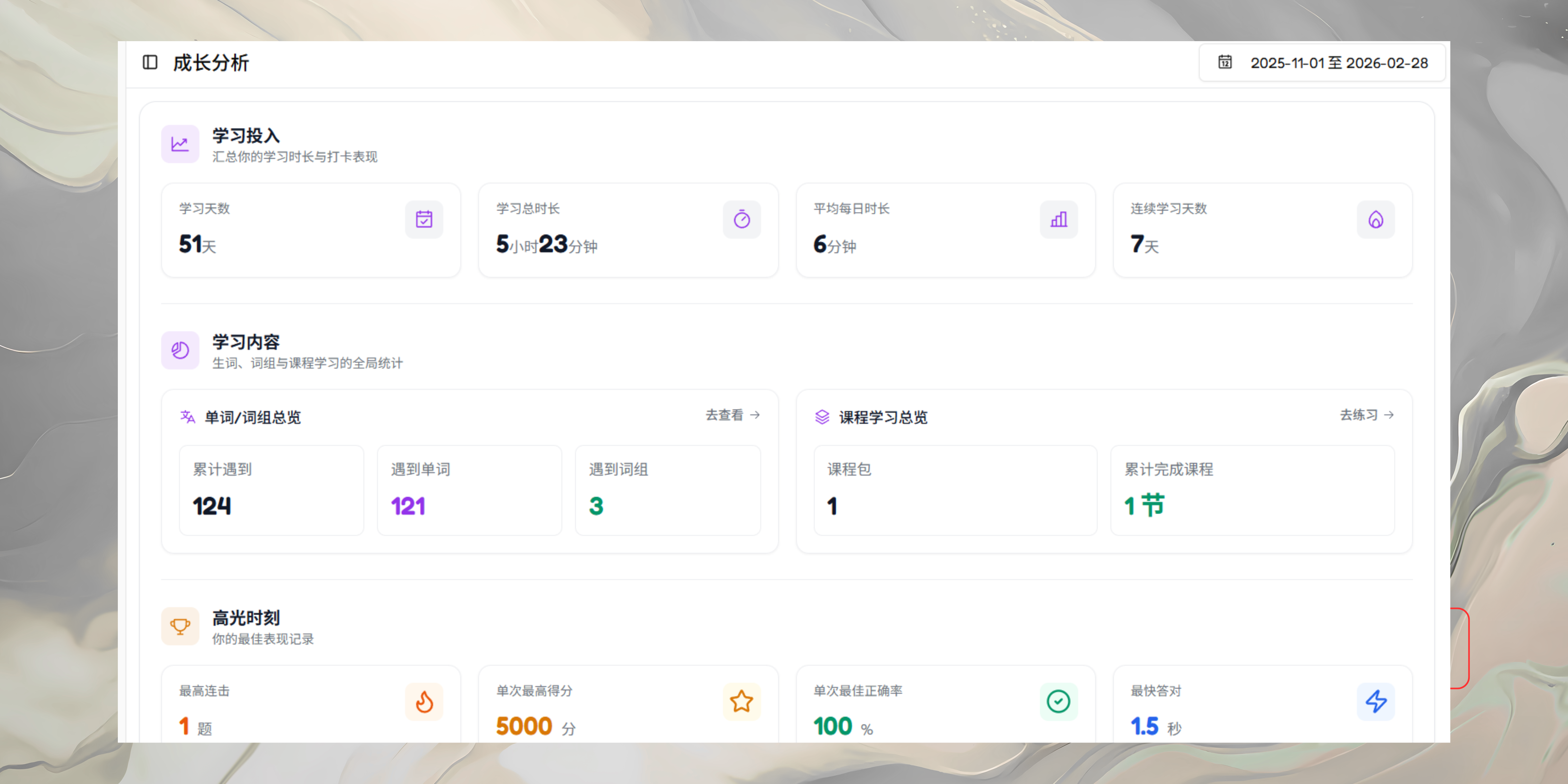Click the 学习总时长 timer icon

click(x=742, y=219)
